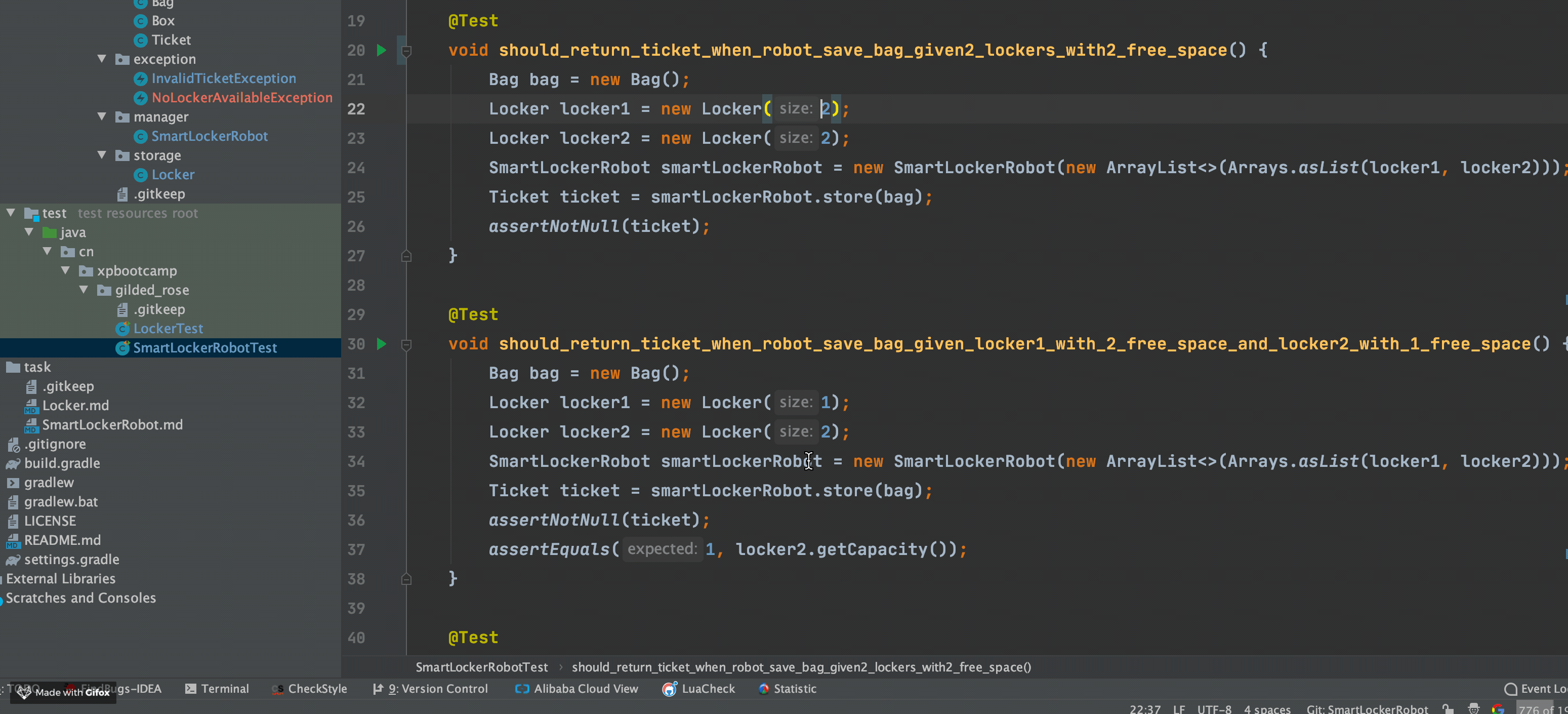
Task: Collapse the test resources root folder
Action: (11, 213)
